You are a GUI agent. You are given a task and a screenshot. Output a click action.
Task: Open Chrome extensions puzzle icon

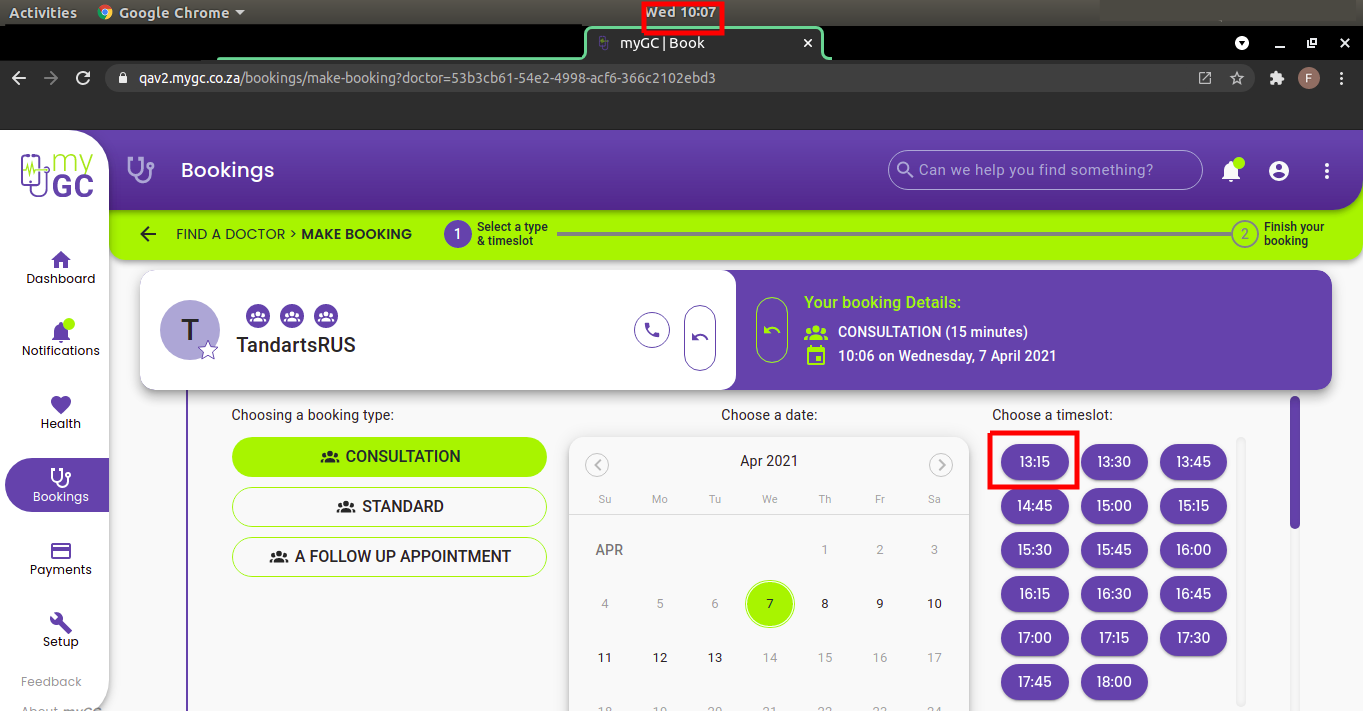point(1276,78)
